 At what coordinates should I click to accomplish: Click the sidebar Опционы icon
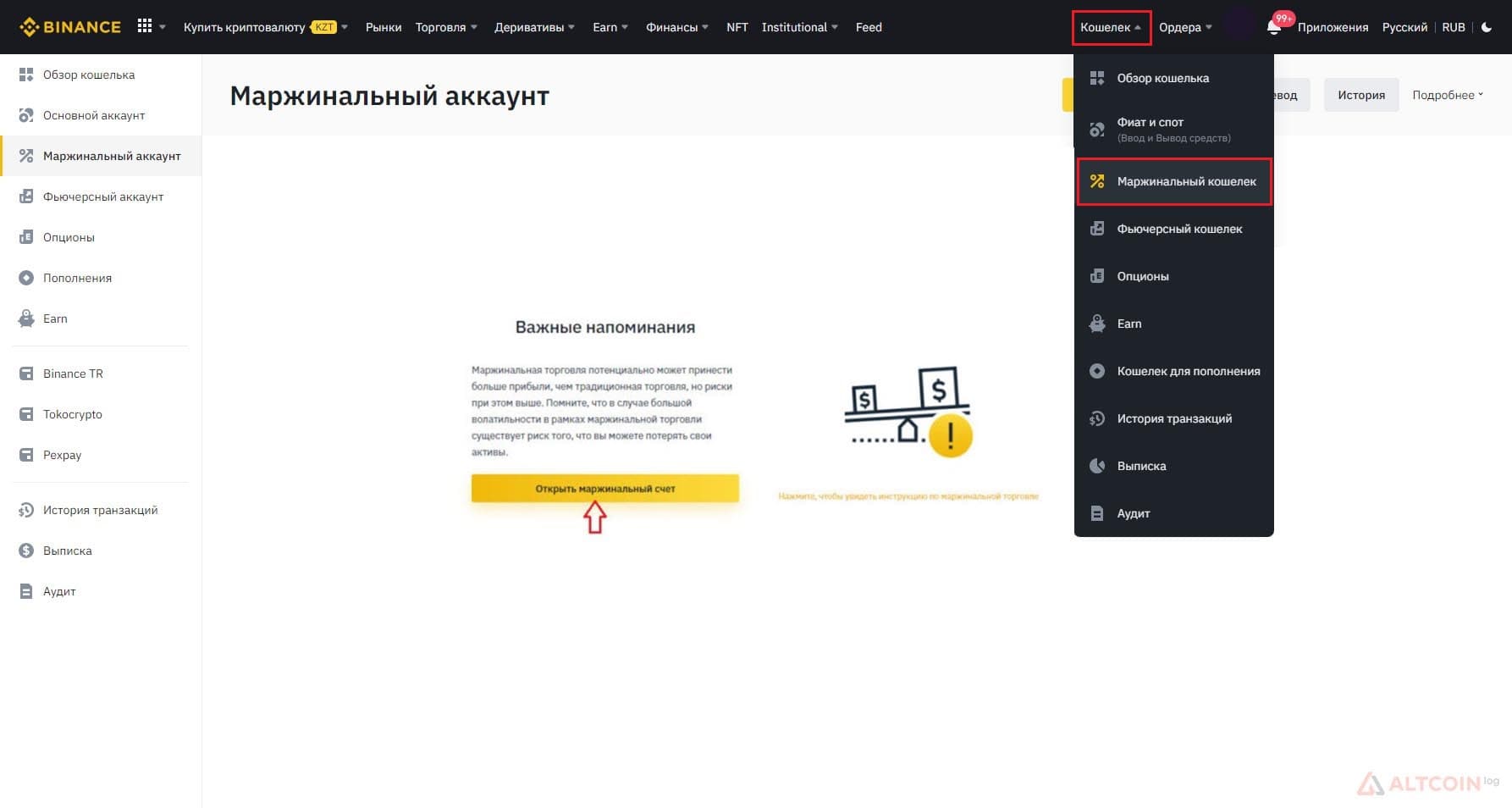(x=26, y=237)
